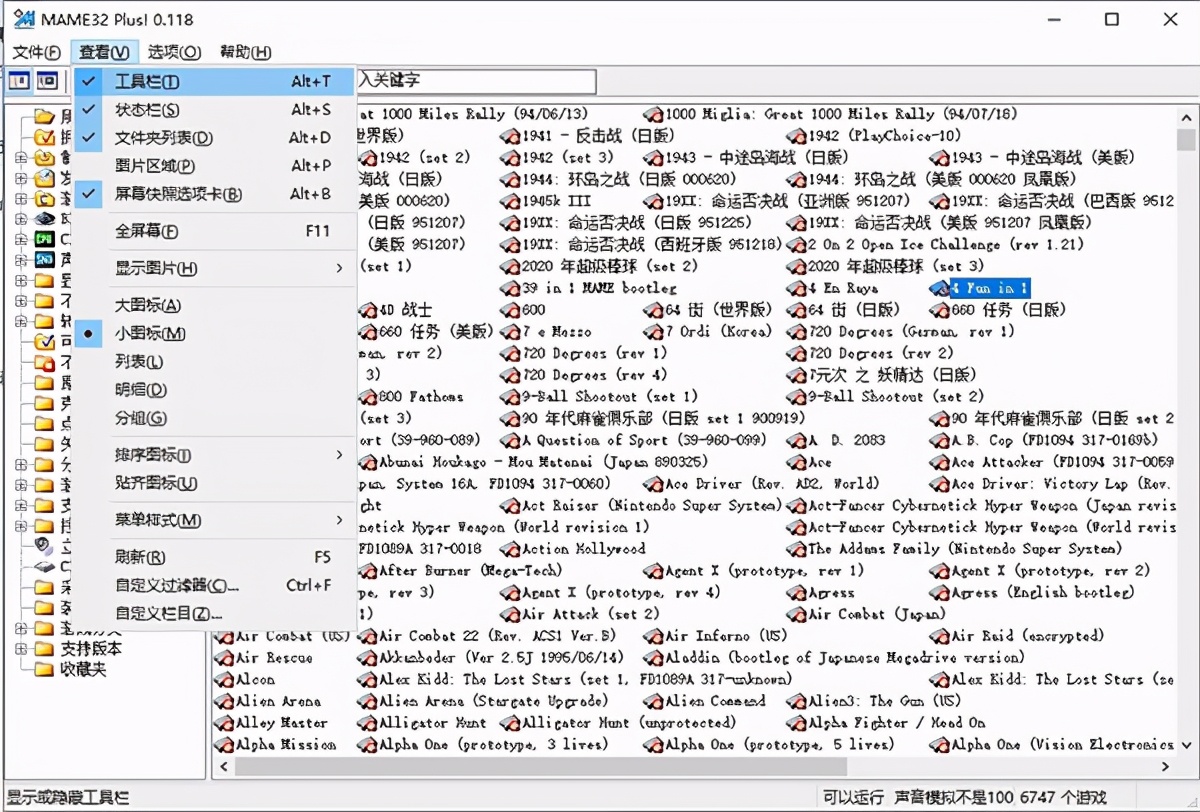Select 大图标(A) large icon view mode

148,306
